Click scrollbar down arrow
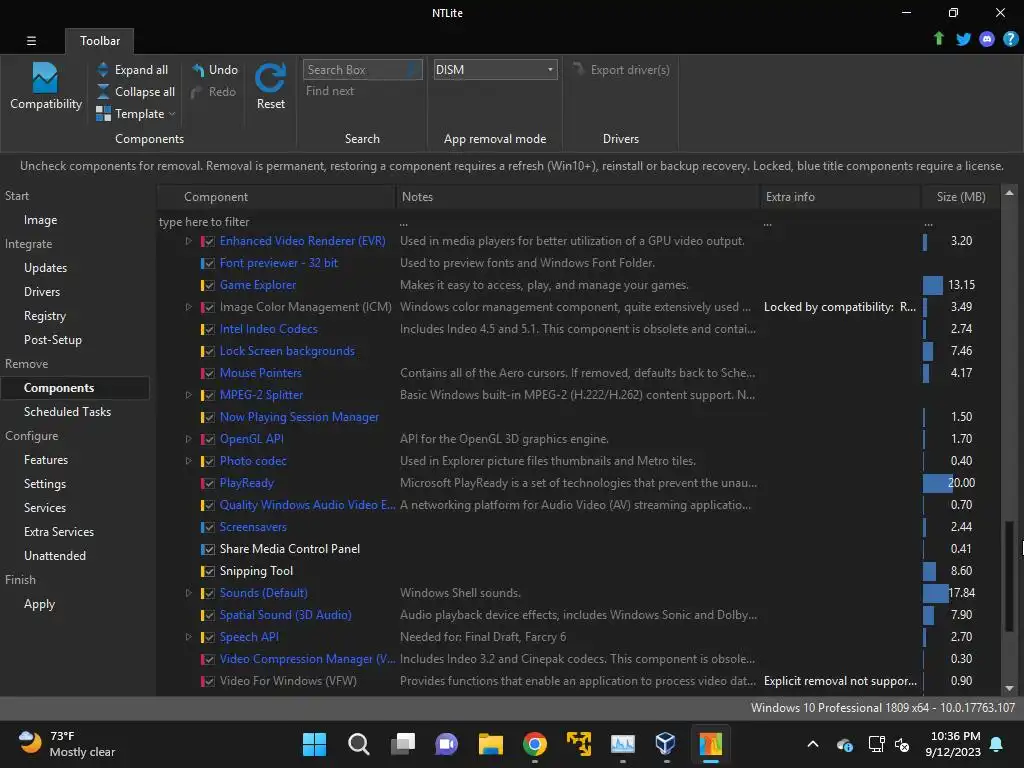The width and height of the screenshot is (1024, 768). [1009, 688]
